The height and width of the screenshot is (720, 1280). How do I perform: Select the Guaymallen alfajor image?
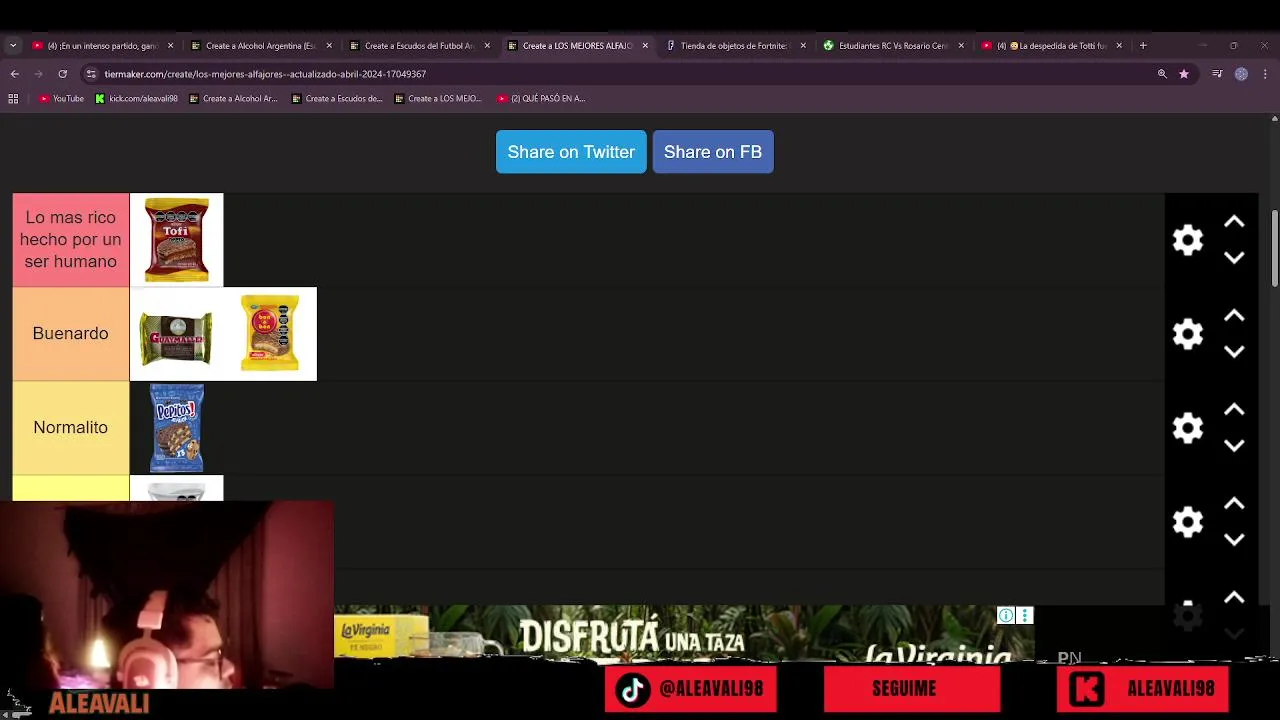tap(176, 334)
